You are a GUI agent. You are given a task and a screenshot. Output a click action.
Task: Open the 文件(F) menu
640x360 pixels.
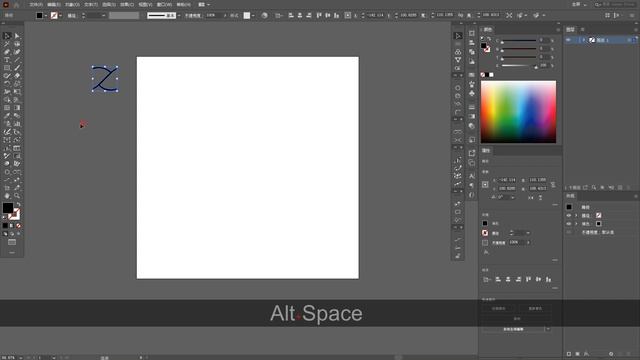(x=36, y=4)
